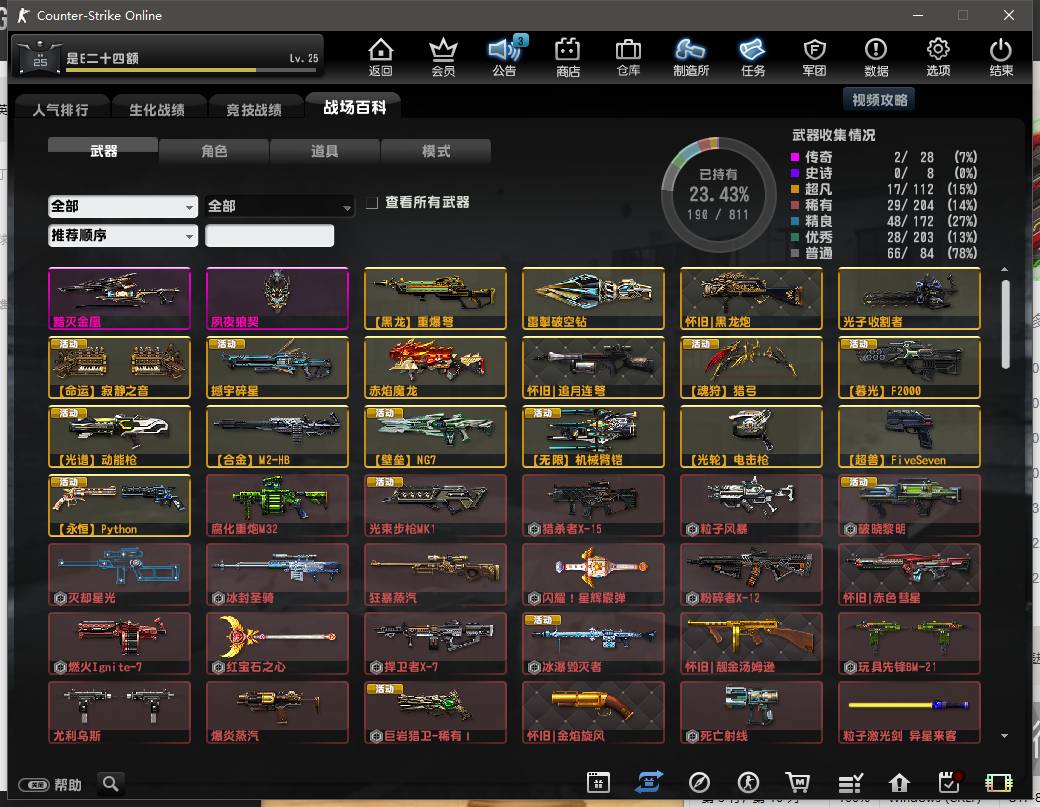Select the 模式 sub-tab
Viewport: 1040px width, 807px height.
click(x=436, y=151)
